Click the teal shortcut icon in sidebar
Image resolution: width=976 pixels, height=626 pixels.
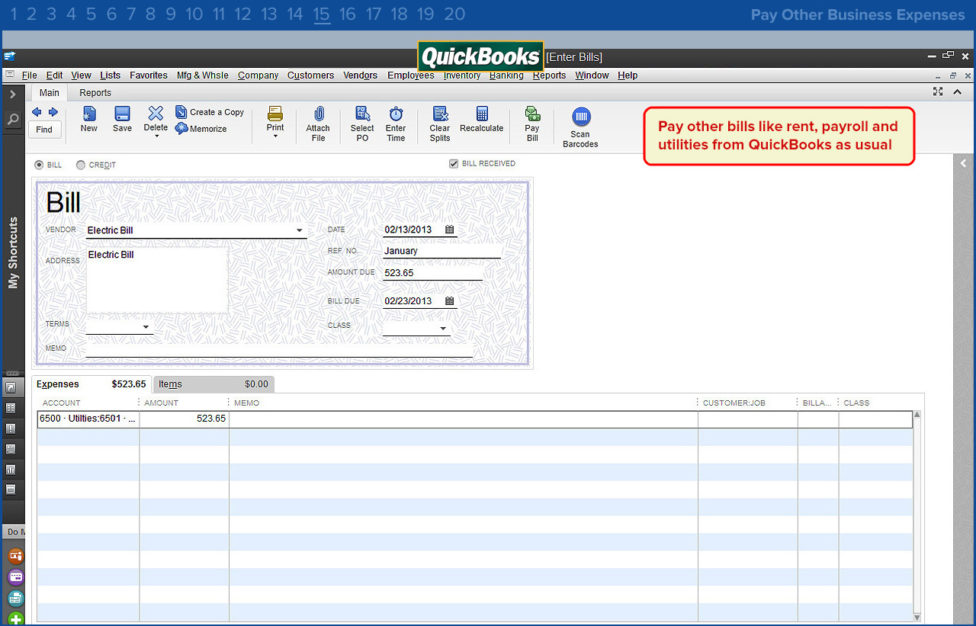pos(16,598)
